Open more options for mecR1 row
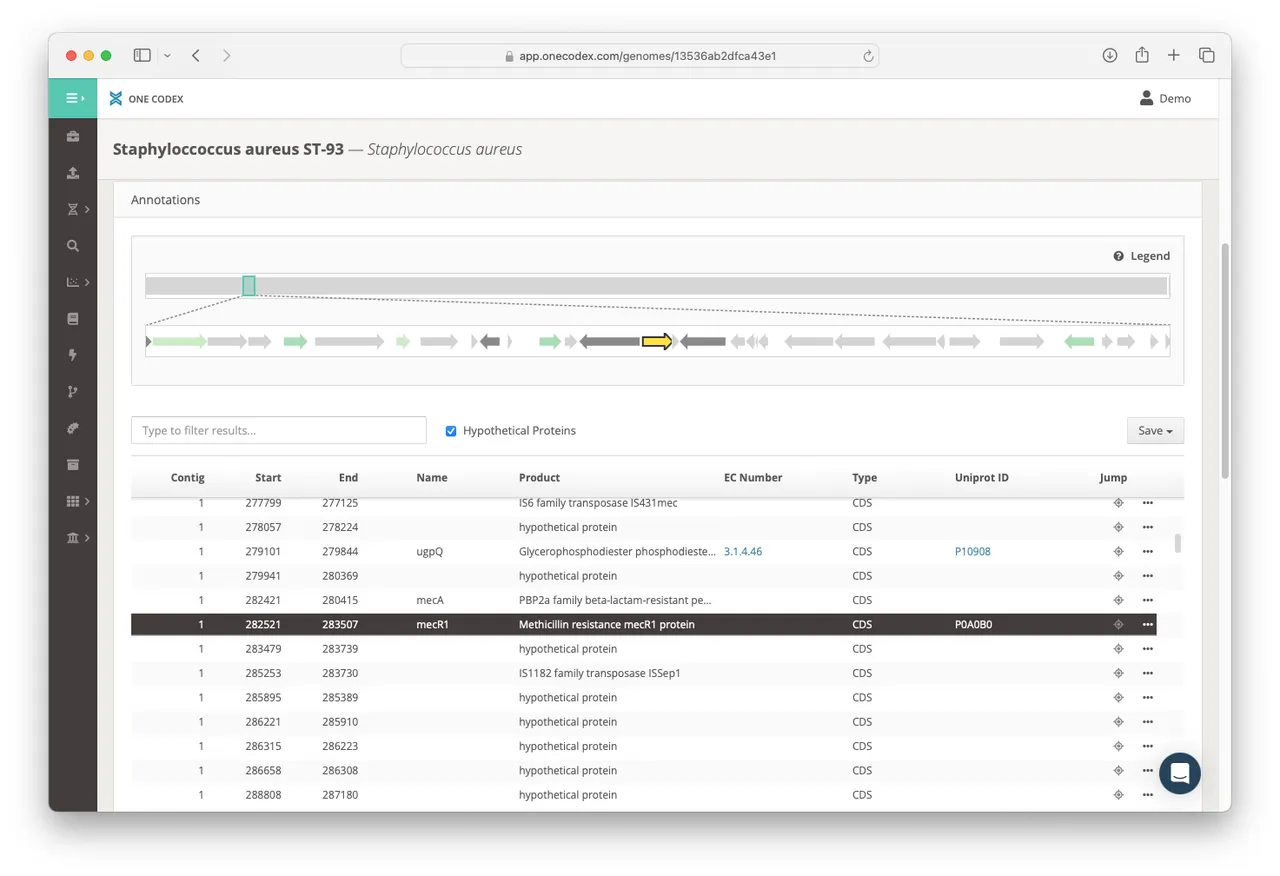Image resolution: width=1280 pixels, height=876 pixels. pyautogui.click(x=1147, y=625)
